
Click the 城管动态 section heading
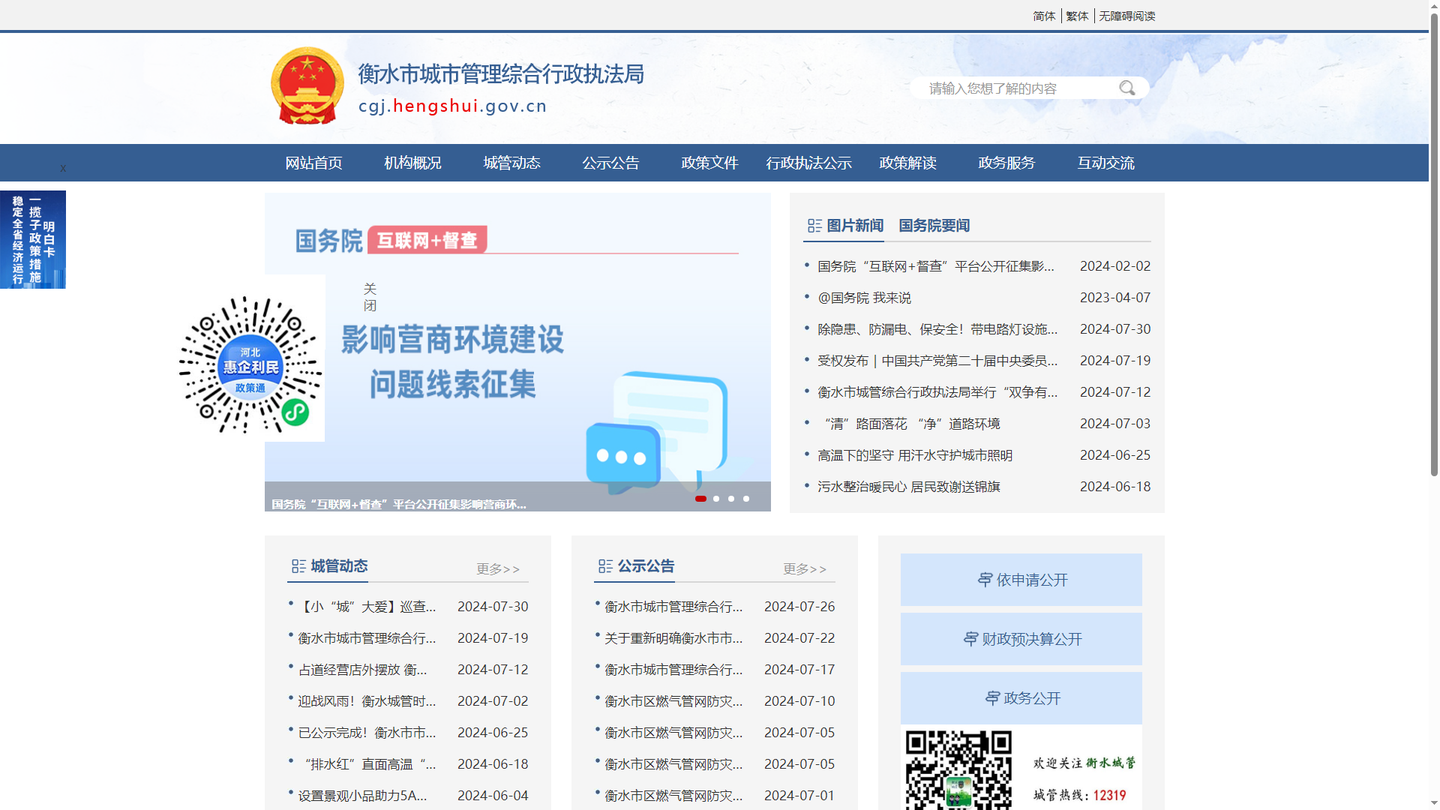coord(339,566)
